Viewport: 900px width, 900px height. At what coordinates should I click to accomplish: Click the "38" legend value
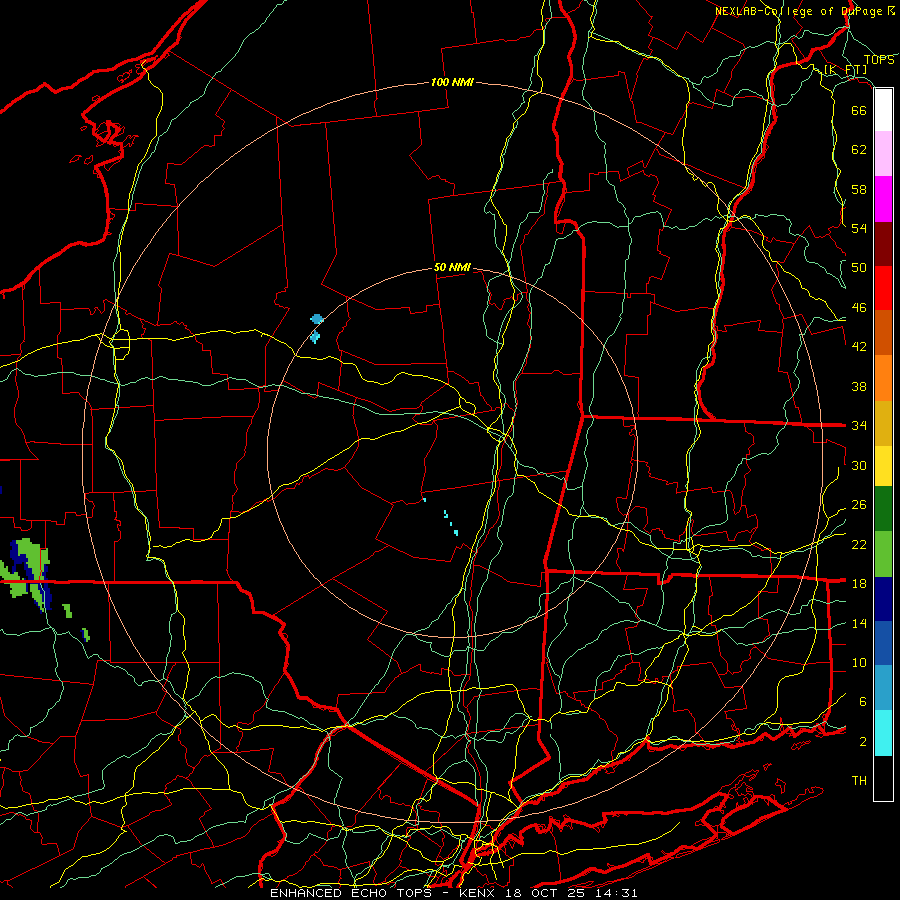point(859,386)
